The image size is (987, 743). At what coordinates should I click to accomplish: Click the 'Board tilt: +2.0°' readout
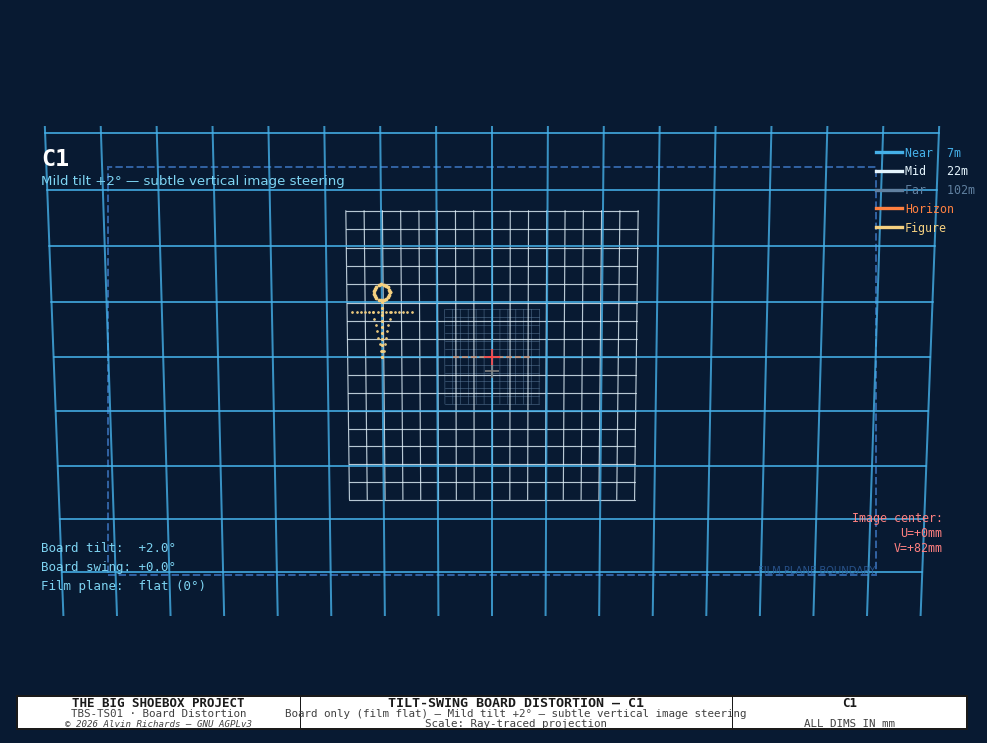pyautogui.click(x=108, y=548)
